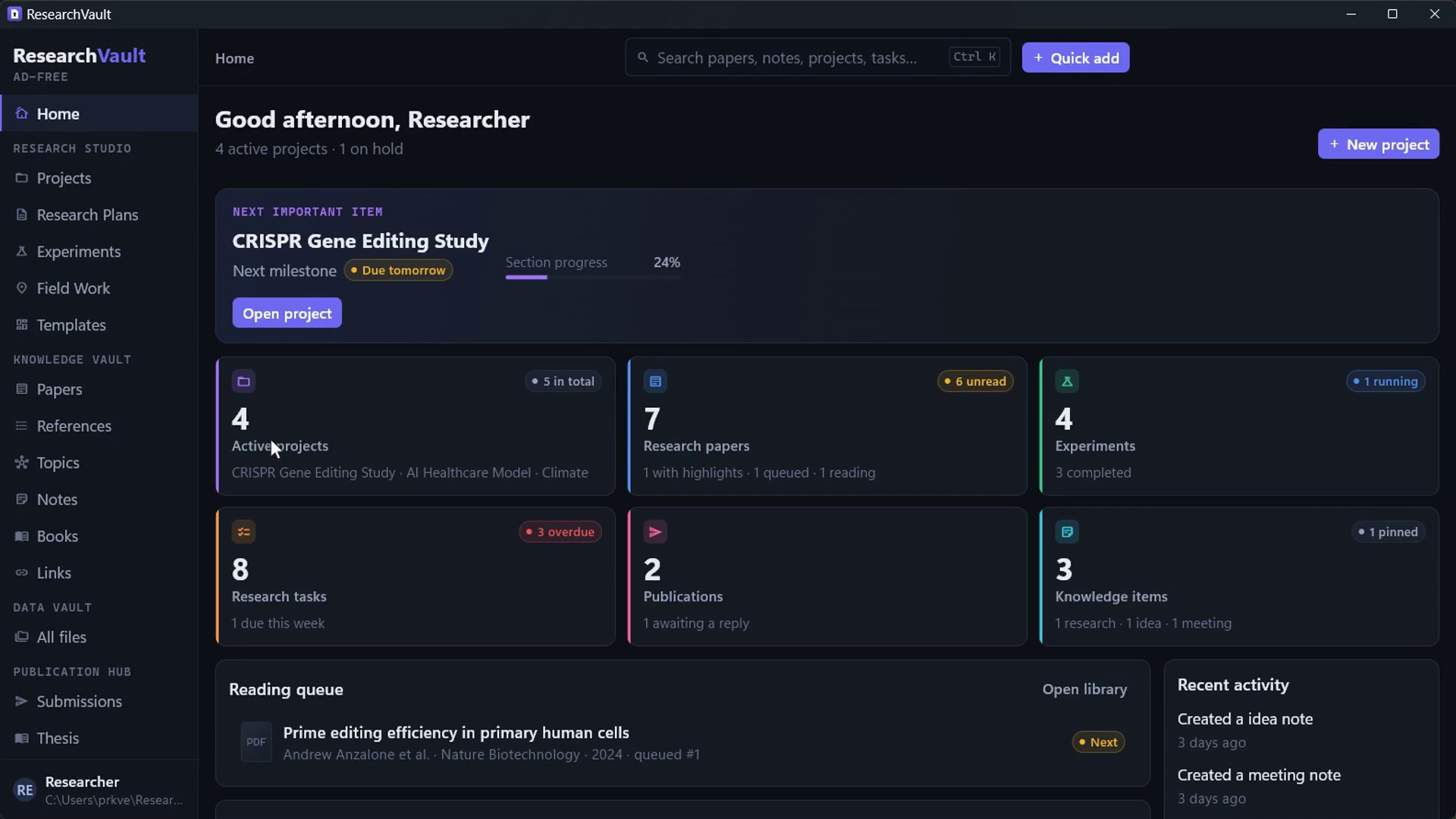Click the Open project button
Screen dimensions: 1456x819
pyautogui.click(x=287, y=313)
